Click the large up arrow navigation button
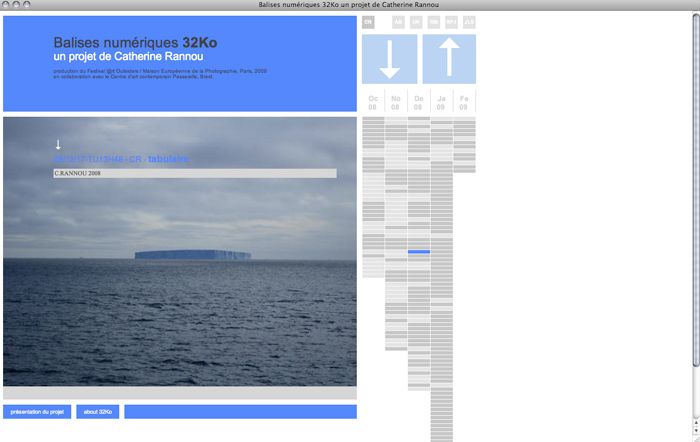 pos(449,59)
